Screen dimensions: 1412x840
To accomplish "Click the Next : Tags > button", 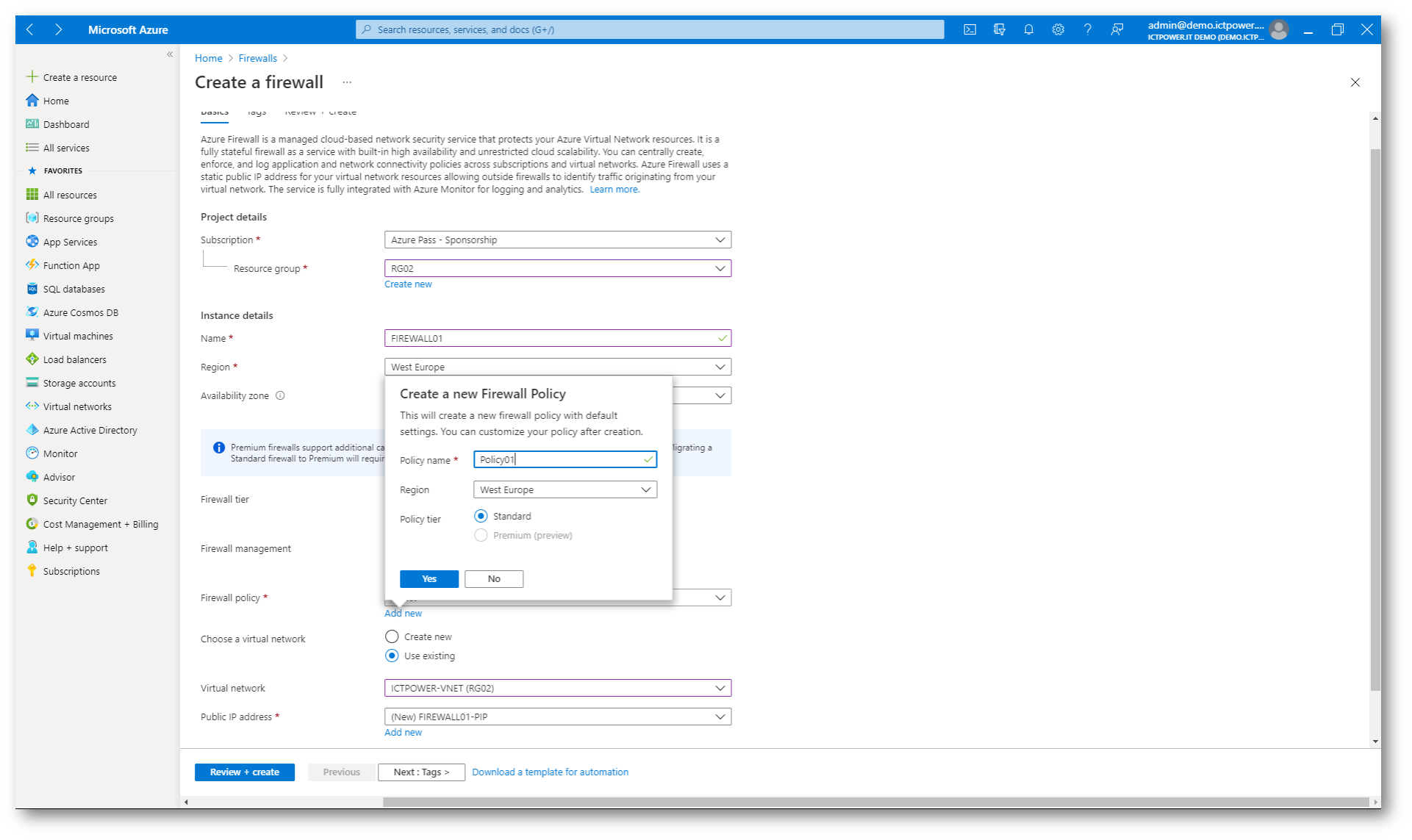I will [x=421, y=773].
